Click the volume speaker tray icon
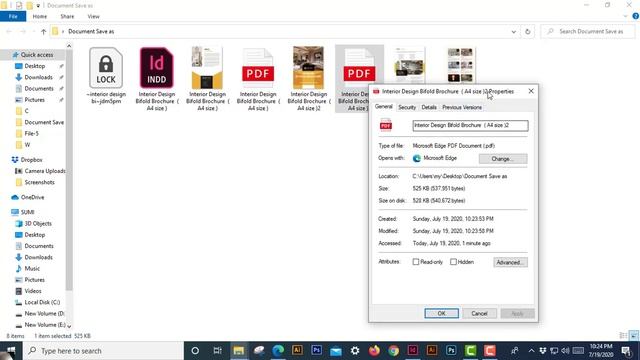 click(565, 351)
